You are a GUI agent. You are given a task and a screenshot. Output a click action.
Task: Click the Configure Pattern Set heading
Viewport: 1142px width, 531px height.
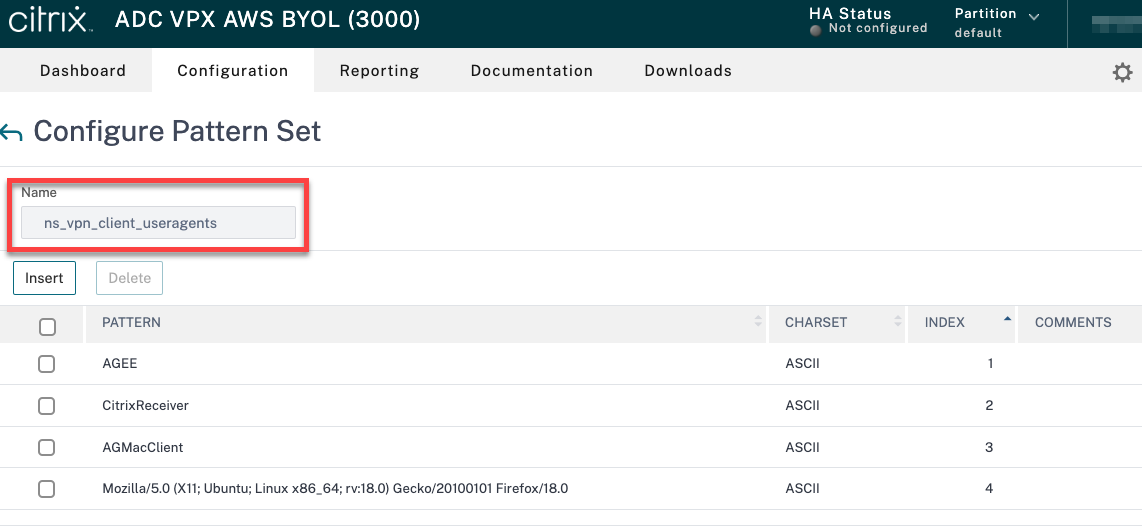coord(177,132)
